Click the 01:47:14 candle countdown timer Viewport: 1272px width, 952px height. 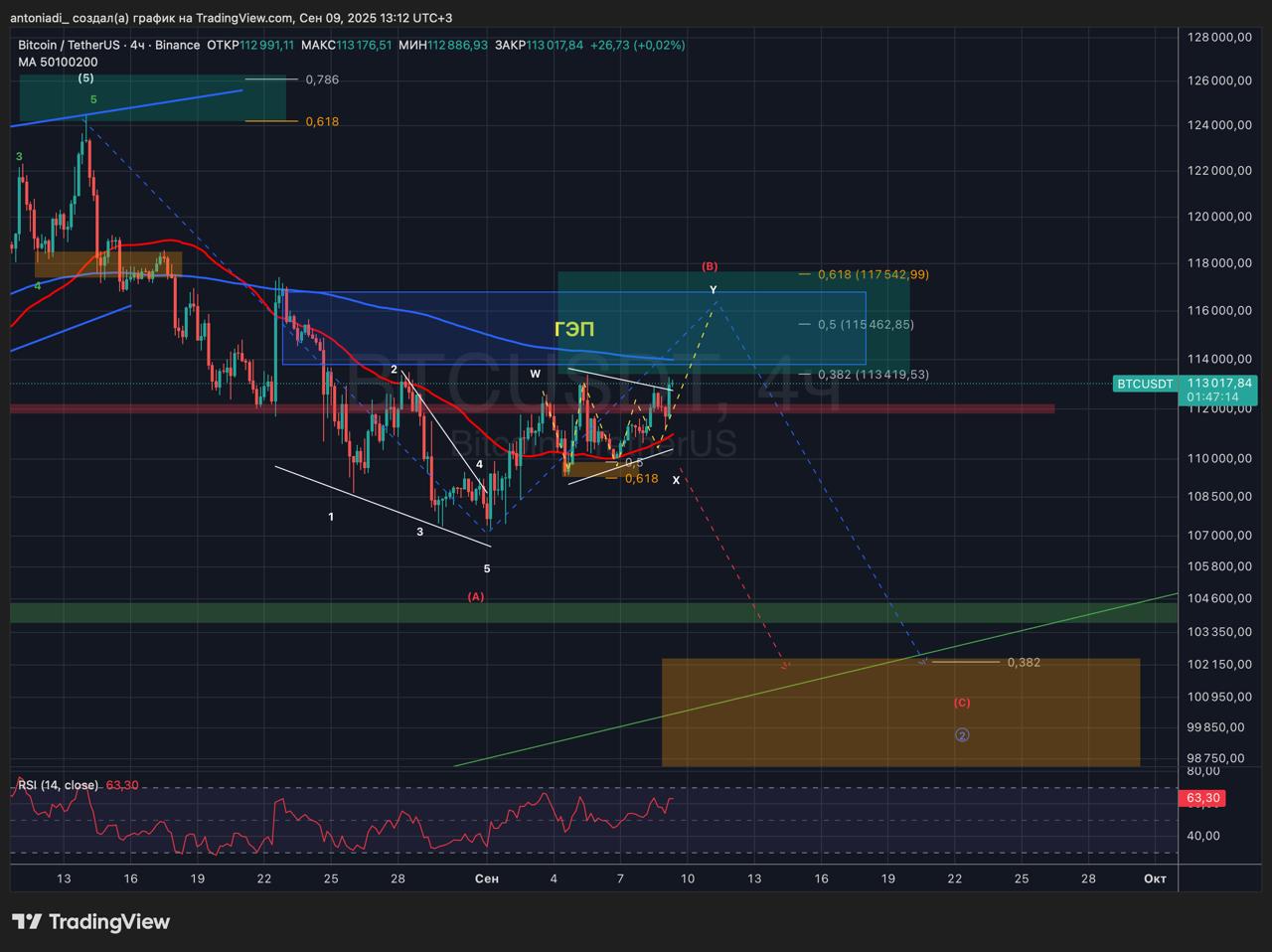tap(1213, 397)
